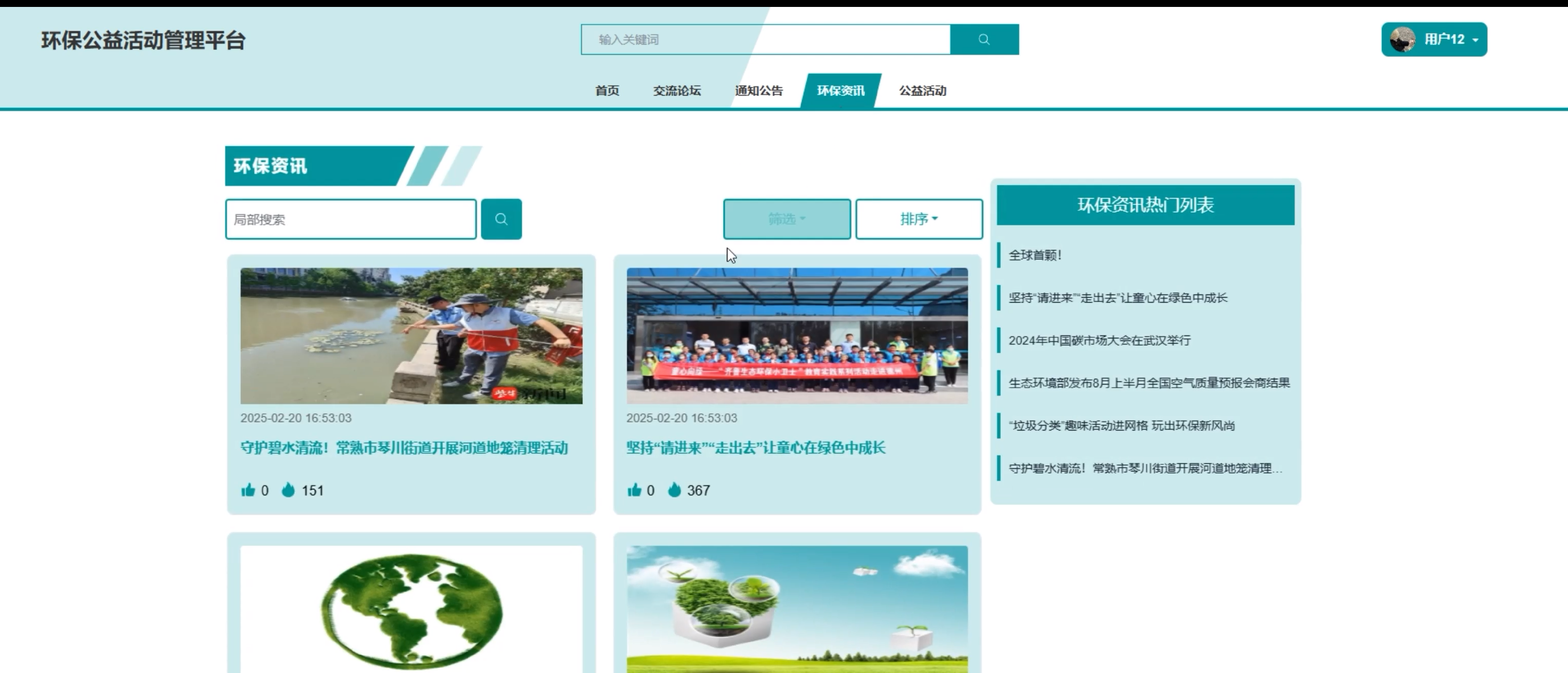Click thumbs-up icon on river cleanup article
The image size is (1568, 673).
pyautogui.click(x=248, y=490)
